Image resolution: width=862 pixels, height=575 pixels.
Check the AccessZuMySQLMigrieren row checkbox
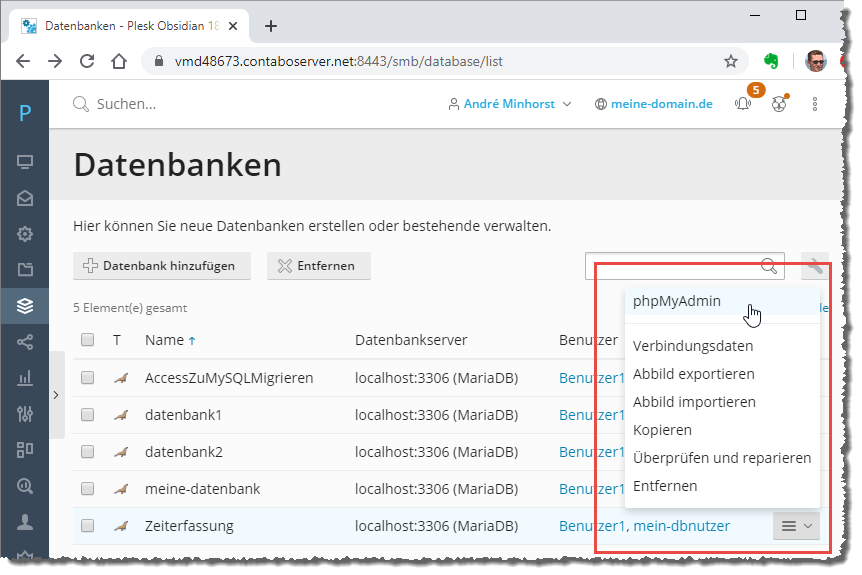pyautogui.click(x=87, y=378)
